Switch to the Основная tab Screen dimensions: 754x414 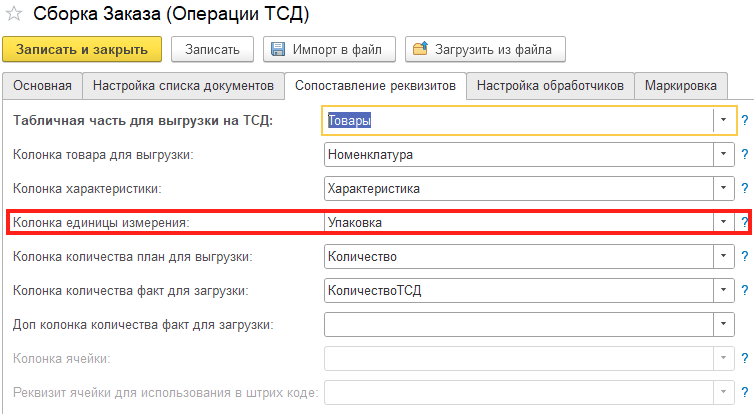pyautogui.click(x=42, y=86)
